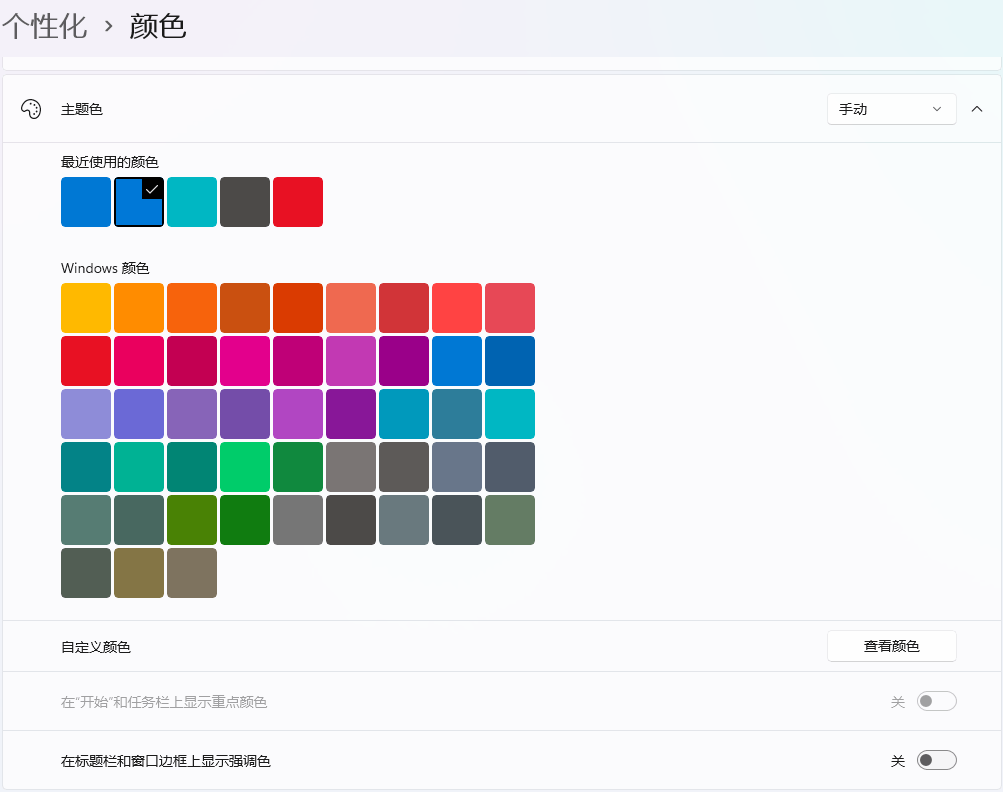Image resolution: width=1003 pixels, height=792 pixels.
Task: Go back to 个性化 in the breadcrumb
Action: 44,27
